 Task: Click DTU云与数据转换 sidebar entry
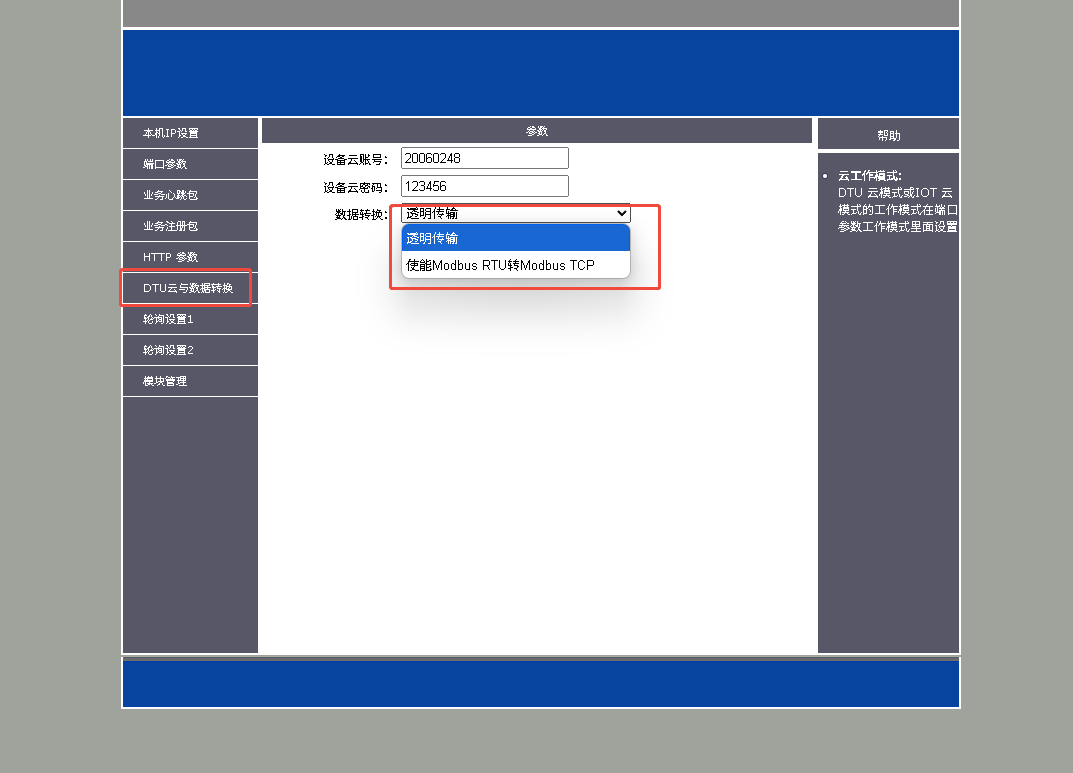188,288
